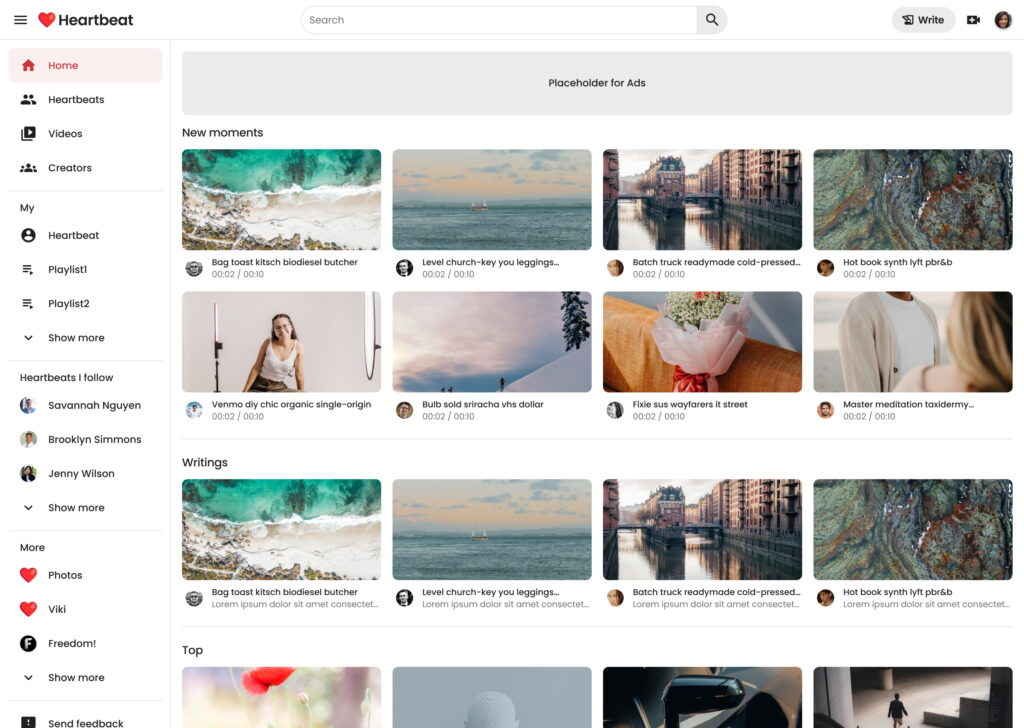Screen dimensions: 1024x728
Task: Open Heartbeats in sidebar
Action: click(x=85, y=99)
